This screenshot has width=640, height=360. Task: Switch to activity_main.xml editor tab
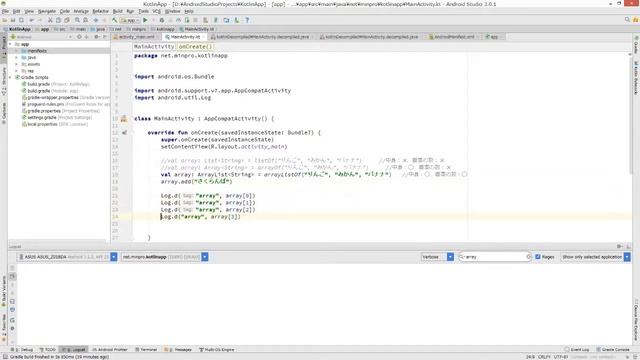136,37
